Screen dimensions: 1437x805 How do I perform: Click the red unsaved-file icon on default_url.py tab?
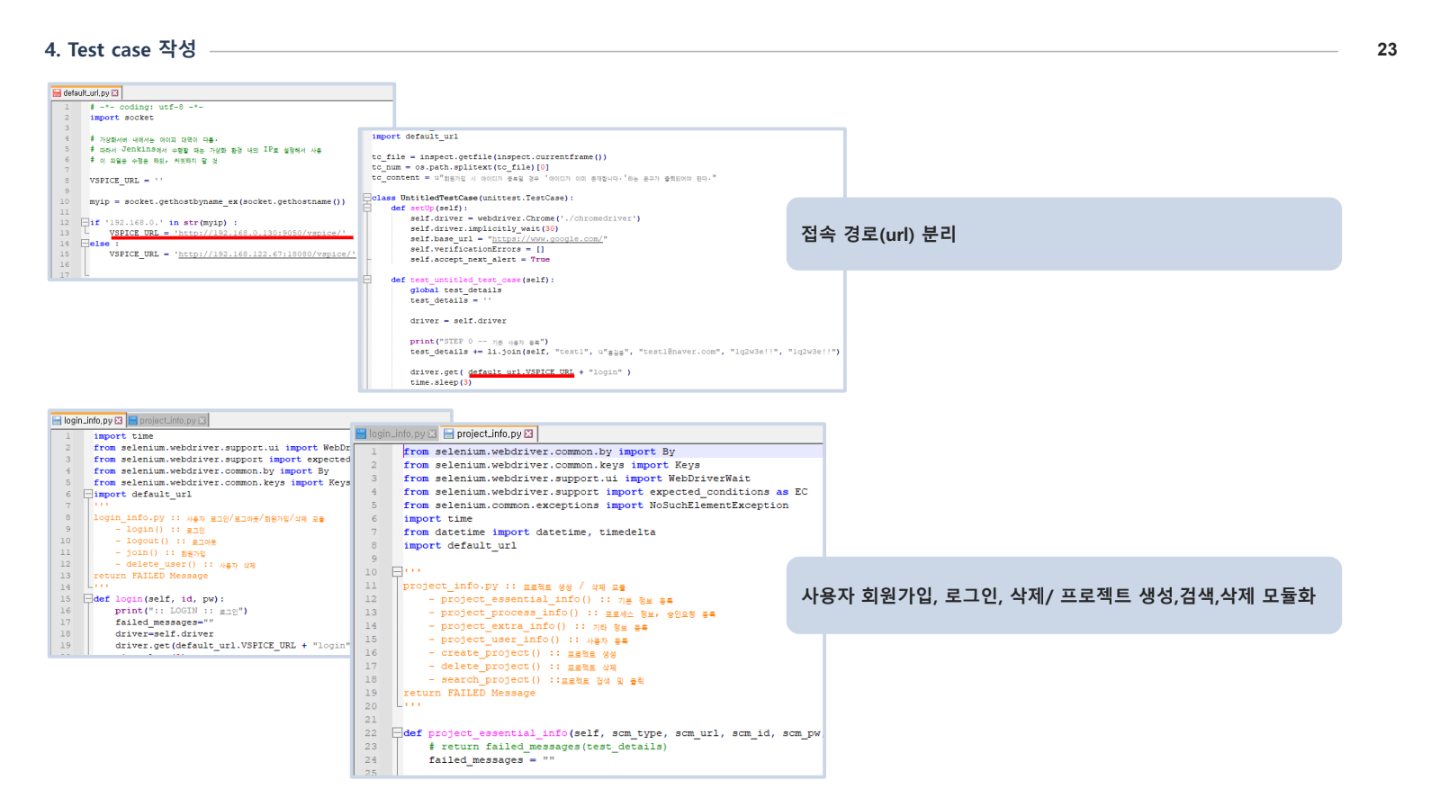coord(56,91)
